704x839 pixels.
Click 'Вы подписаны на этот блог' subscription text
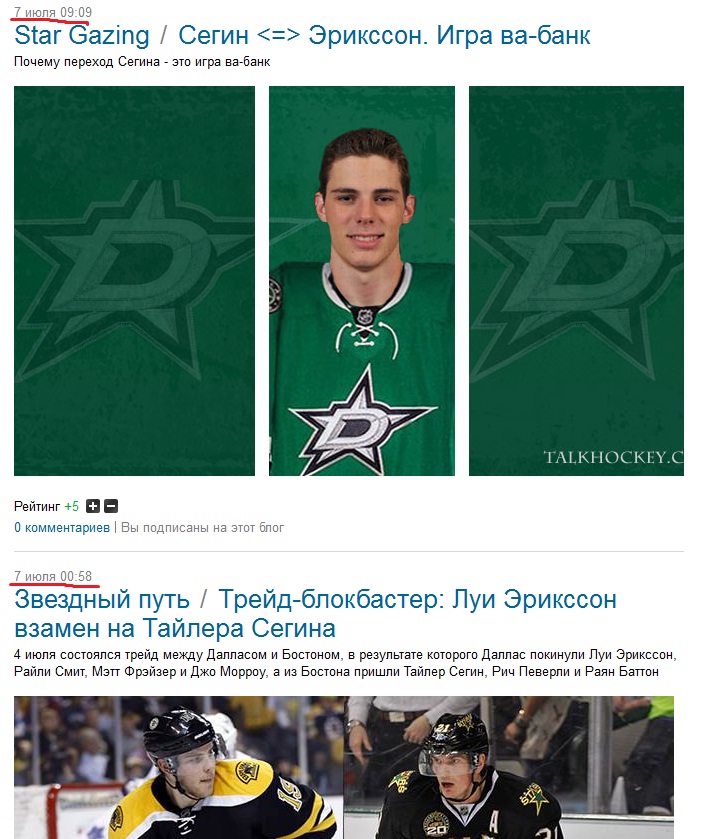click(202, 528)
